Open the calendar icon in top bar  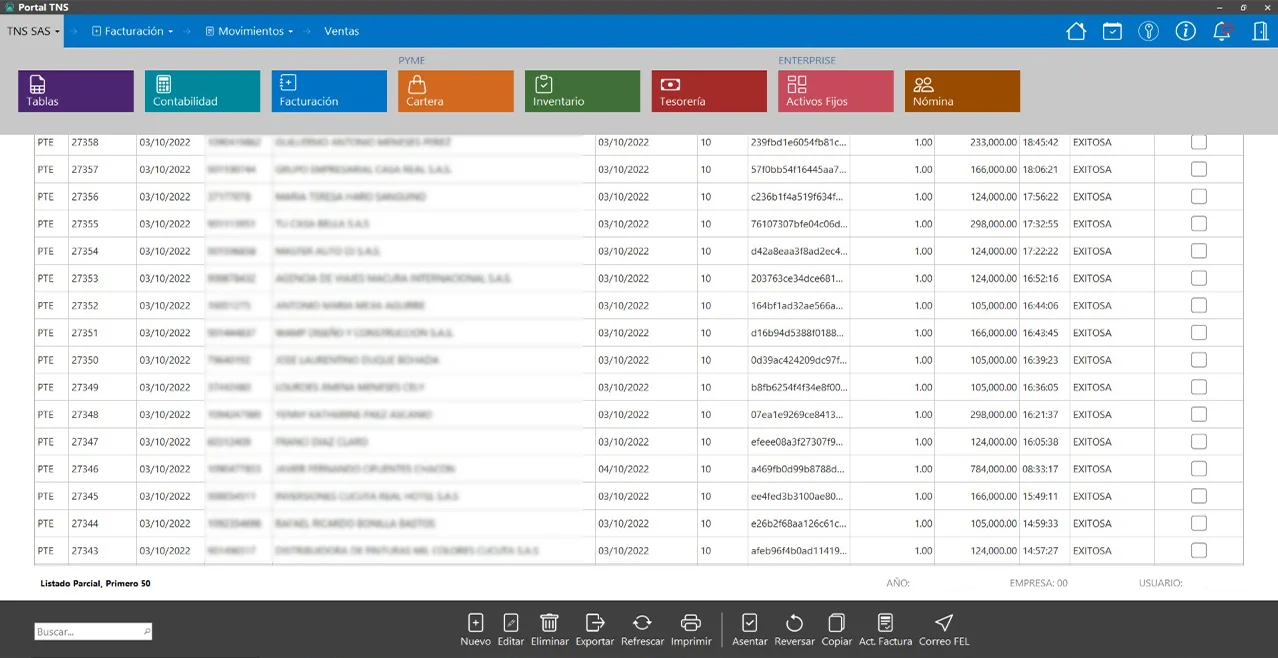click(x=1112, y=31)
